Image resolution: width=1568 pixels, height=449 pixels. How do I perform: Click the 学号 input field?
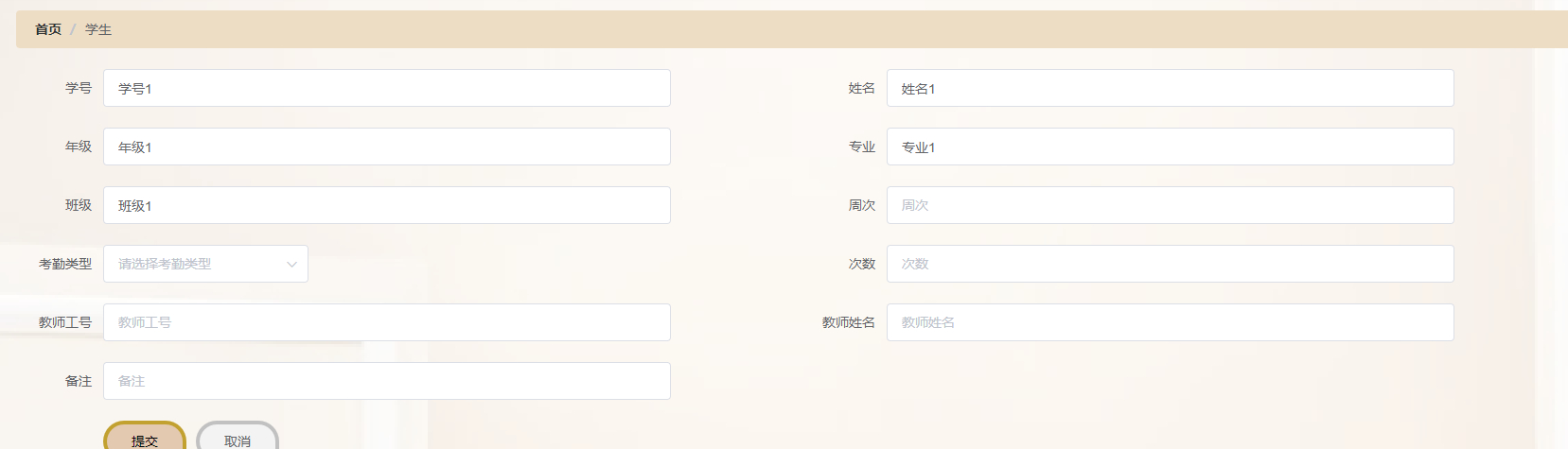[x=386, y=88]
